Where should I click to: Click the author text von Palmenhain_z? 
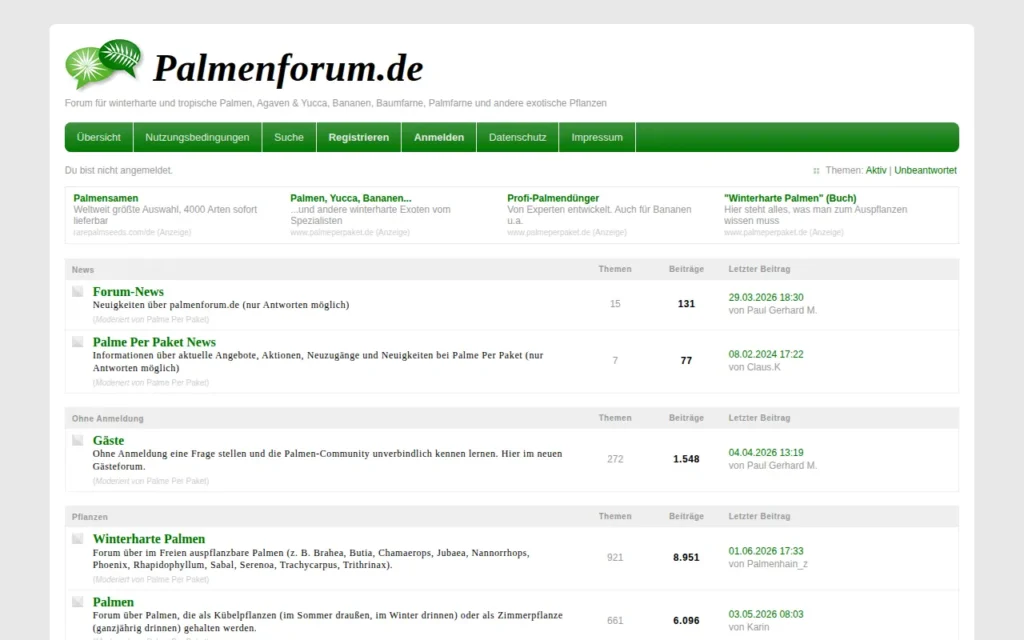click(768, 564)
